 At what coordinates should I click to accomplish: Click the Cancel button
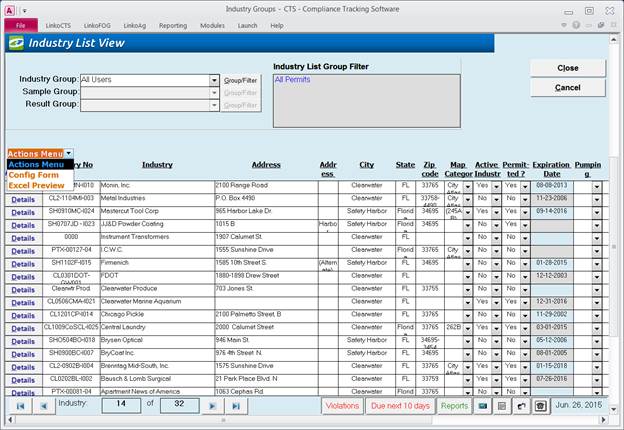point(567,88)
